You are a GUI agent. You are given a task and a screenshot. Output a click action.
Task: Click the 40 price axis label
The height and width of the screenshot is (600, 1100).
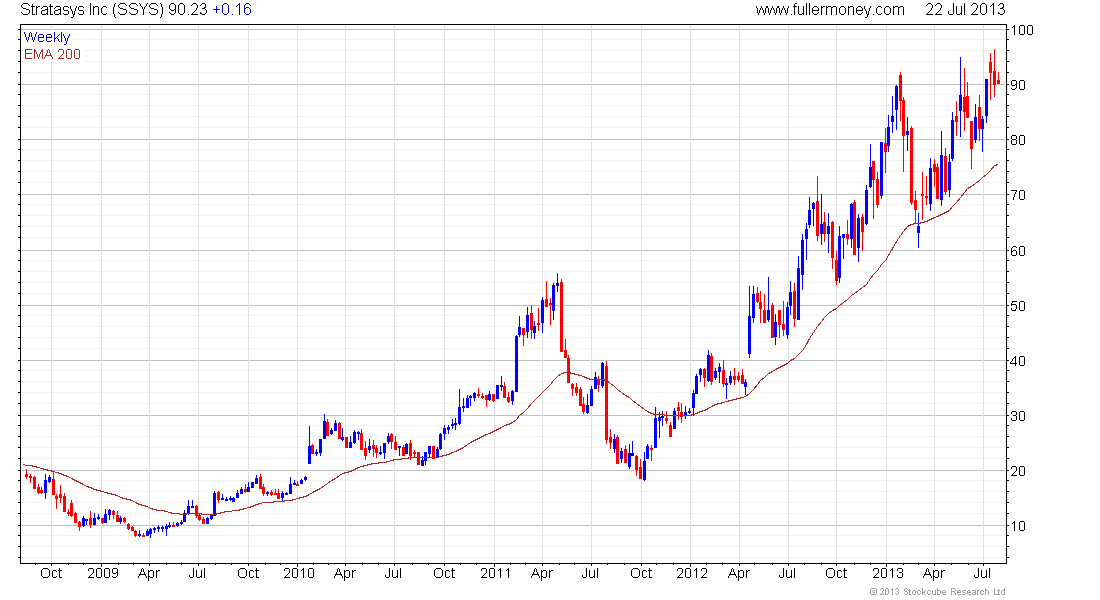[x=1017, y=361]
